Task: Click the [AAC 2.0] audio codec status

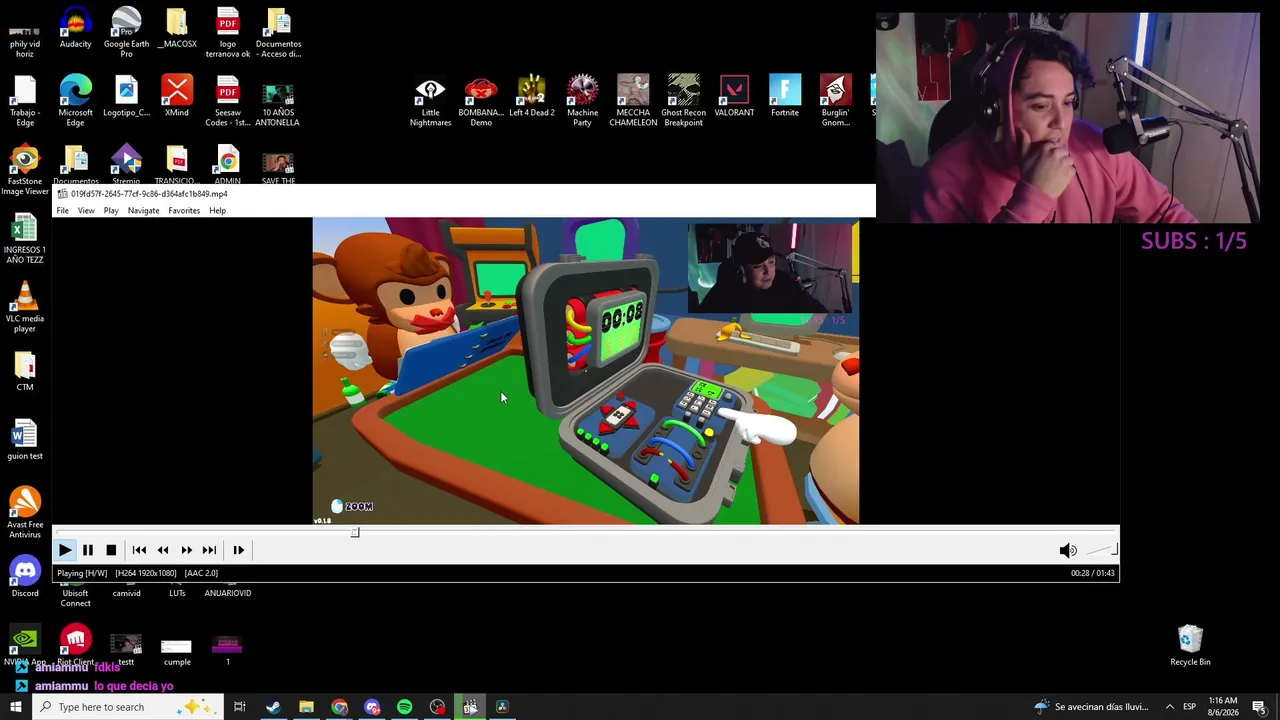Action: pyautogui.click(x=201, y=573)
